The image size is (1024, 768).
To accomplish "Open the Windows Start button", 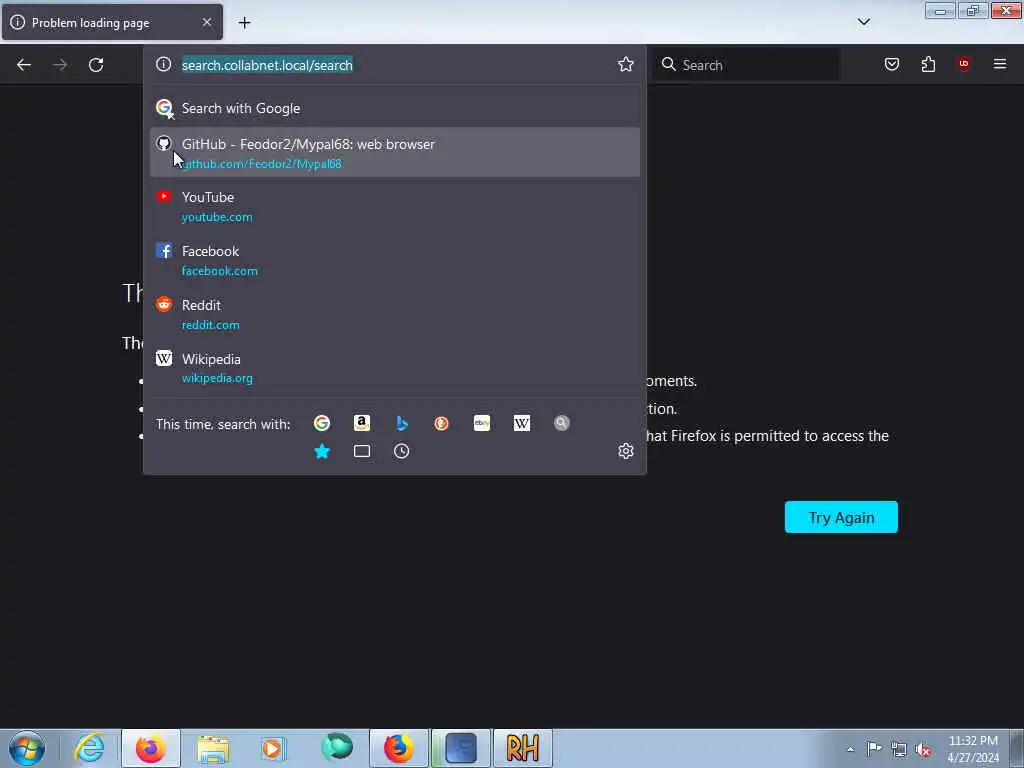I will click(x=27, y=748).
